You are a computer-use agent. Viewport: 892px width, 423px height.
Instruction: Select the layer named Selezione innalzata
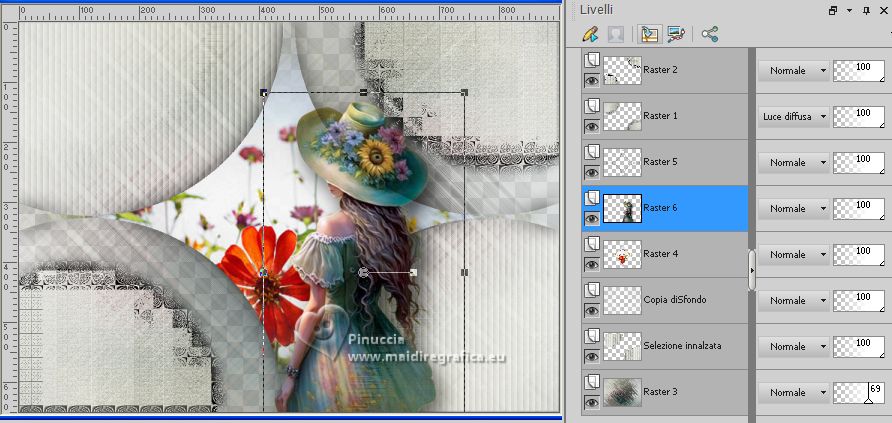tap(683, 346)
